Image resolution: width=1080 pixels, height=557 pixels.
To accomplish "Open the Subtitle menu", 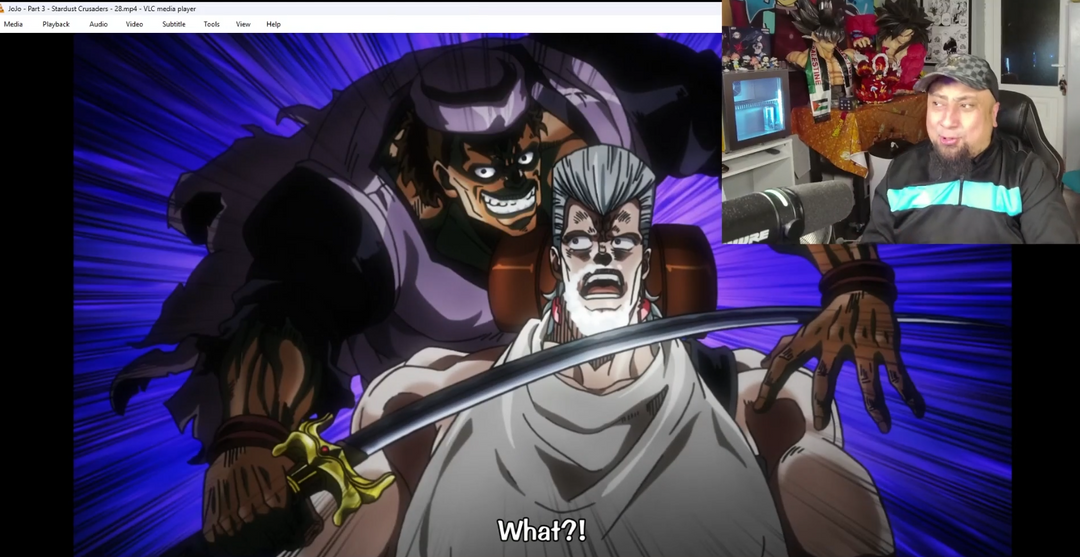I will pos(174,24).
